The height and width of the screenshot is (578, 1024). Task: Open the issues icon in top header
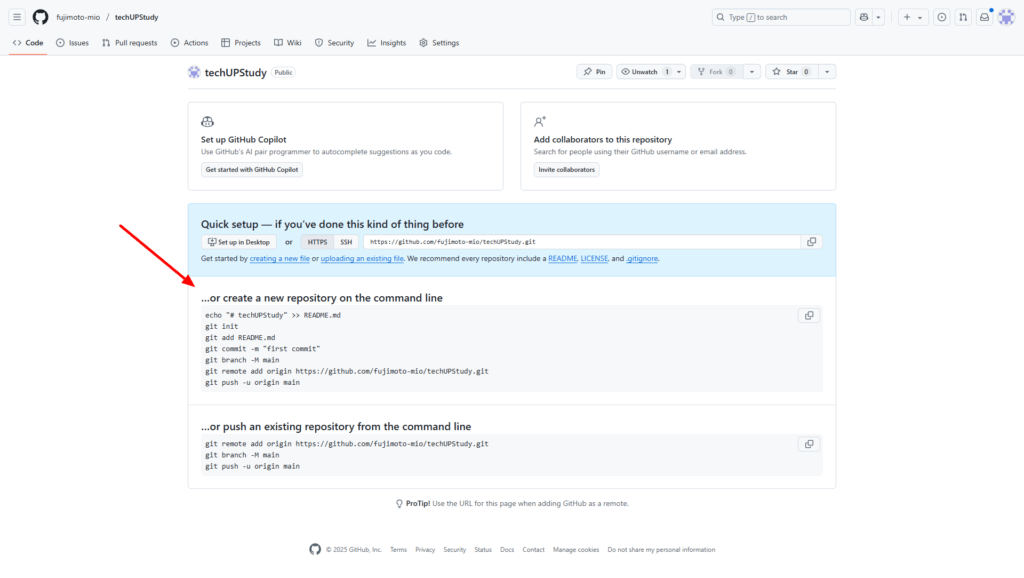coord(941,17)
